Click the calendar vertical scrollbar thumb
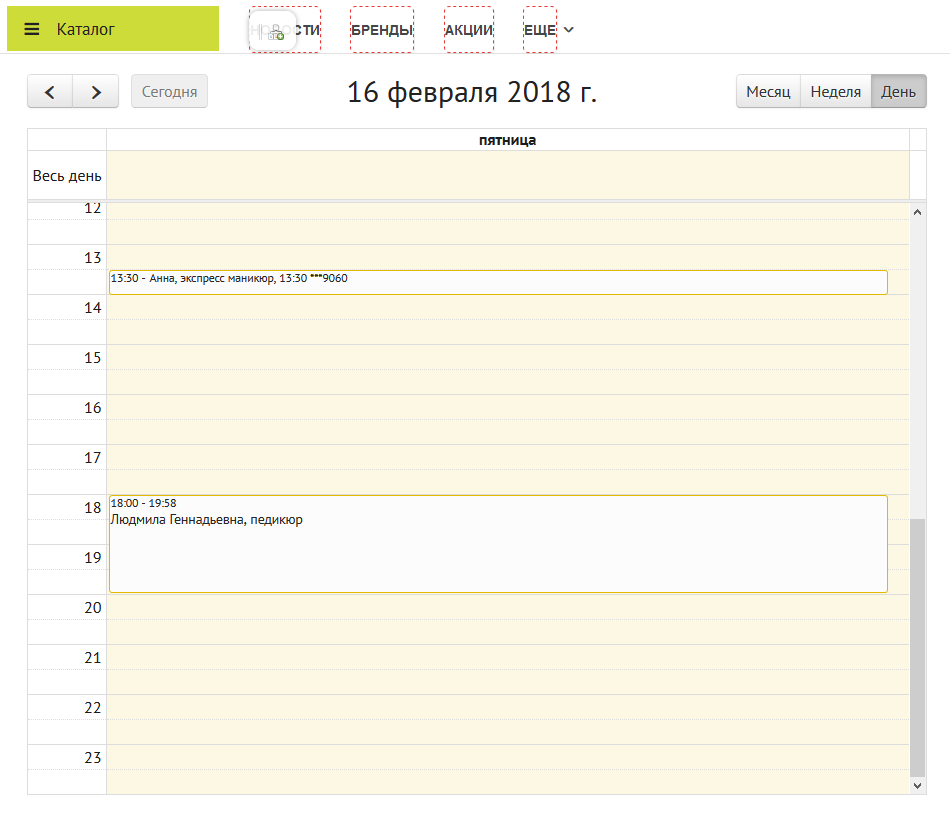 [918, 647]
